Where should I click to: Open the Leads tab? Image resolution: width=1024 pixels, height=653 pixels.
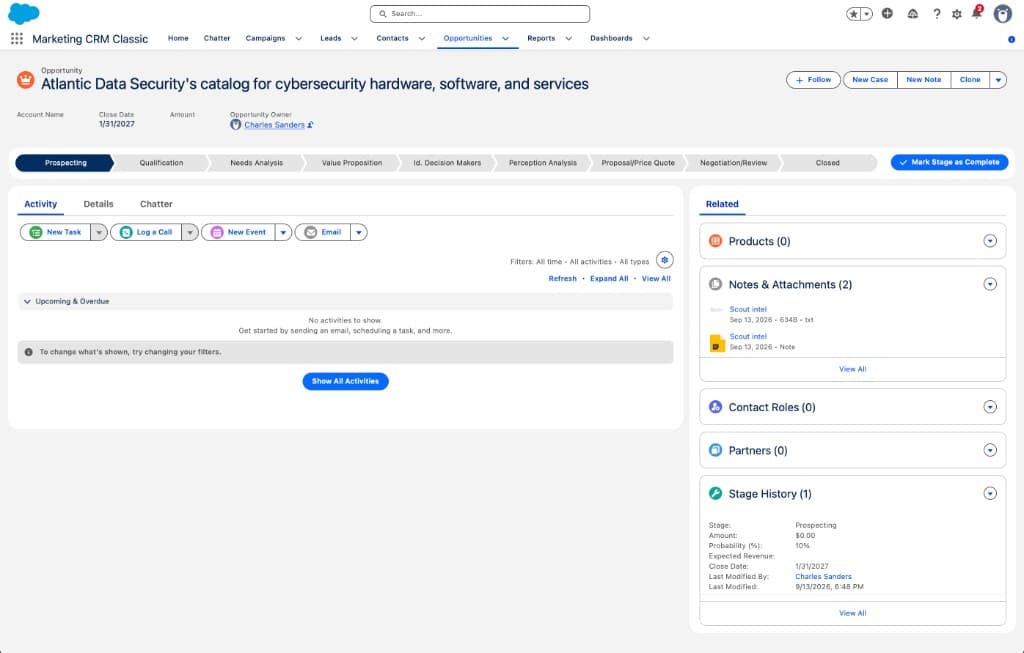330,39
